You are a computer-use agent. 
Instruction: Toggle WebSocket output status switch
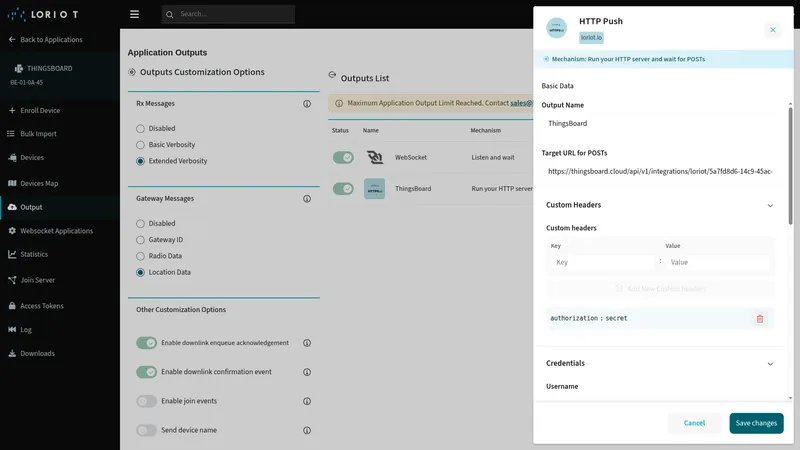click(x=343, y=158)
